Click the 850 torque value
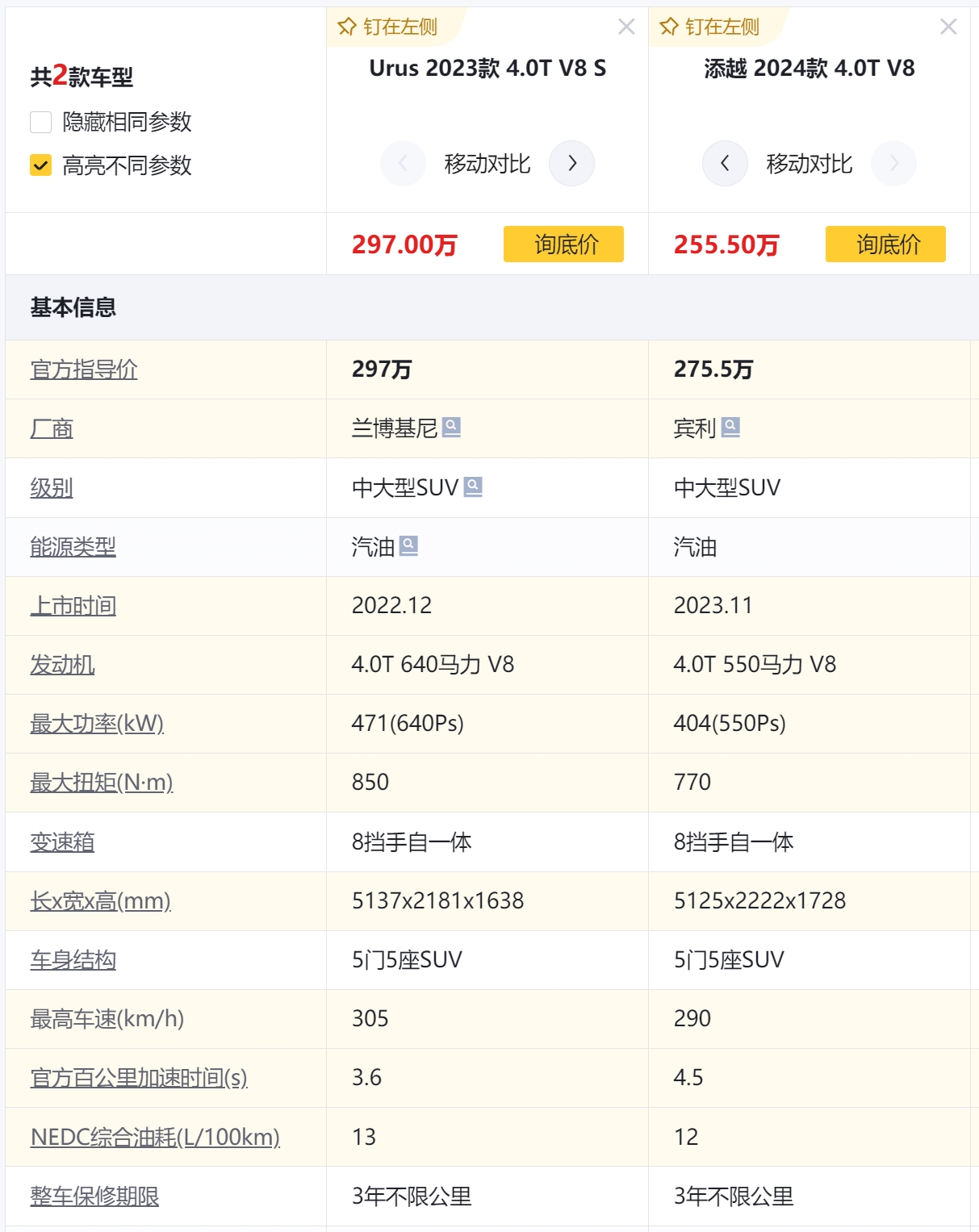 click(x=370, y=783)
